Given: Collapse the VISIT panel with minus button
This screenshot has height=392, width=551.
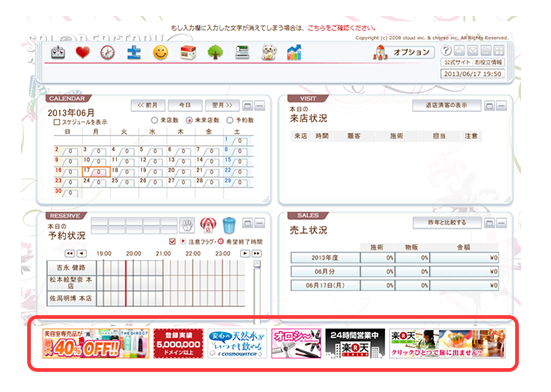Looking at the screenshot, I should coord(501,106).
